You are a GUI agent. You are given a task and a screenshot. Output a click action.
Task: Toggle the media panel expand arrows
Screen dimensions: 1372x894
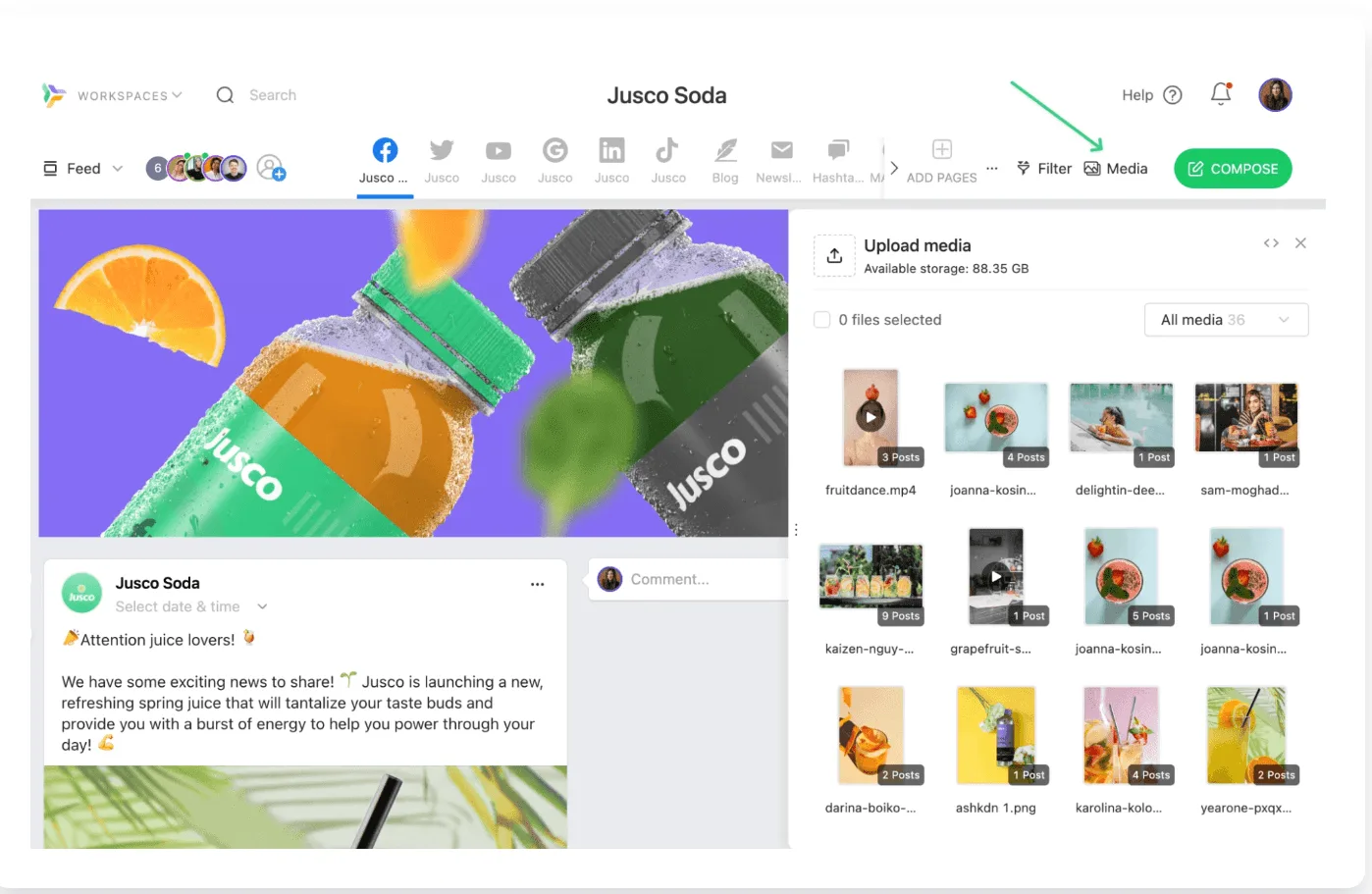(1271, 243)
